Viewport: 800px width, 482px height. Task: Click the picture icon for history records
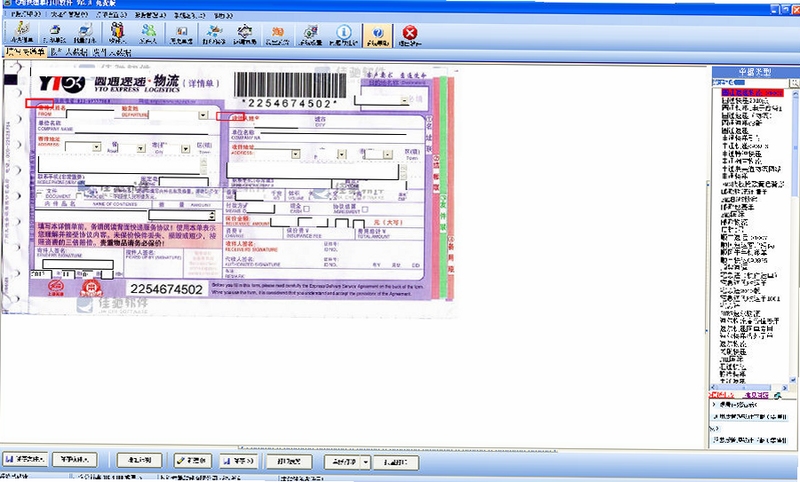pyautogui.click(x=181, y=34)
